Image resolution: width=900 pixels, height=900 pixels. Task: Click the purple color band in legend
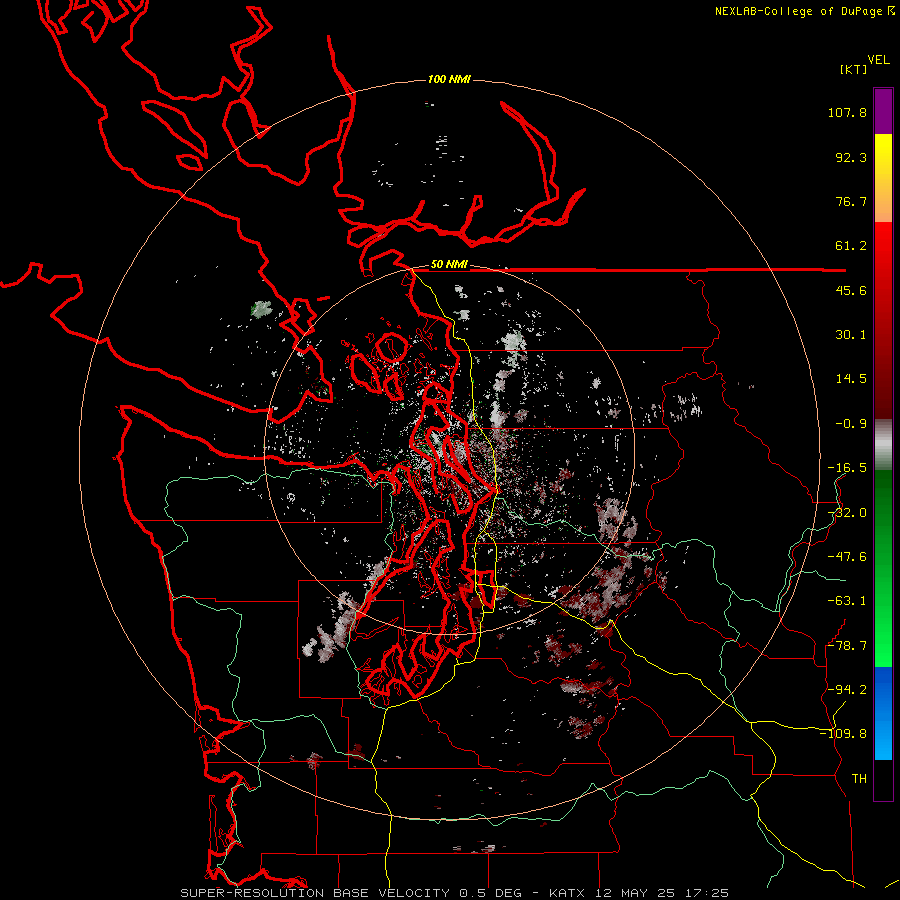coord(883,111)
